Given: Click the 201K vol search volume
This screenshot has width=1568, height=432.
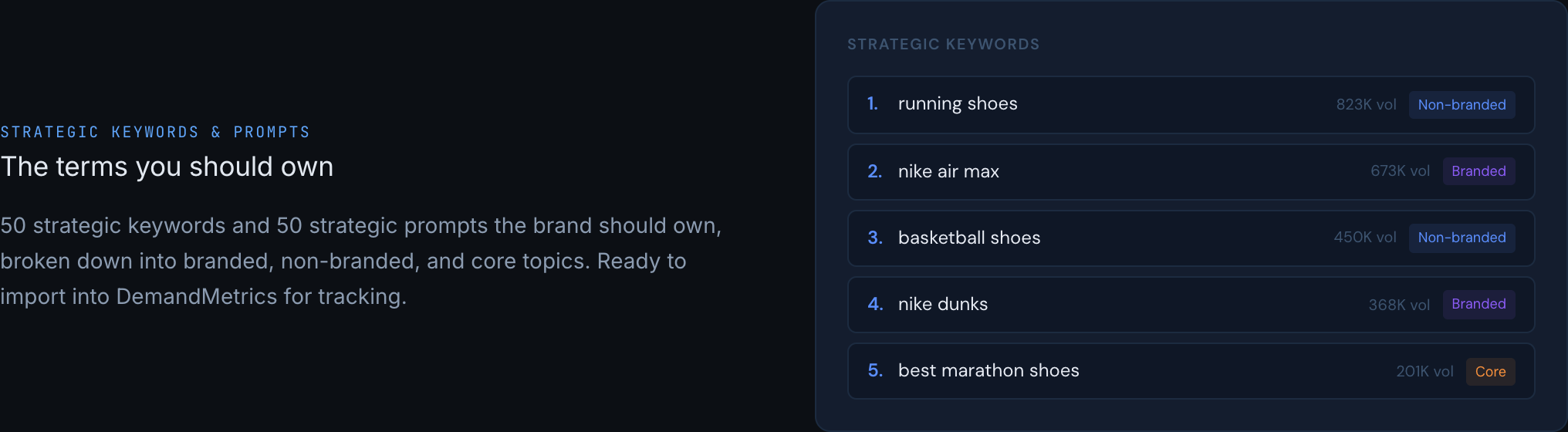Looking at the screenshot, I should tap(1424, 372).
